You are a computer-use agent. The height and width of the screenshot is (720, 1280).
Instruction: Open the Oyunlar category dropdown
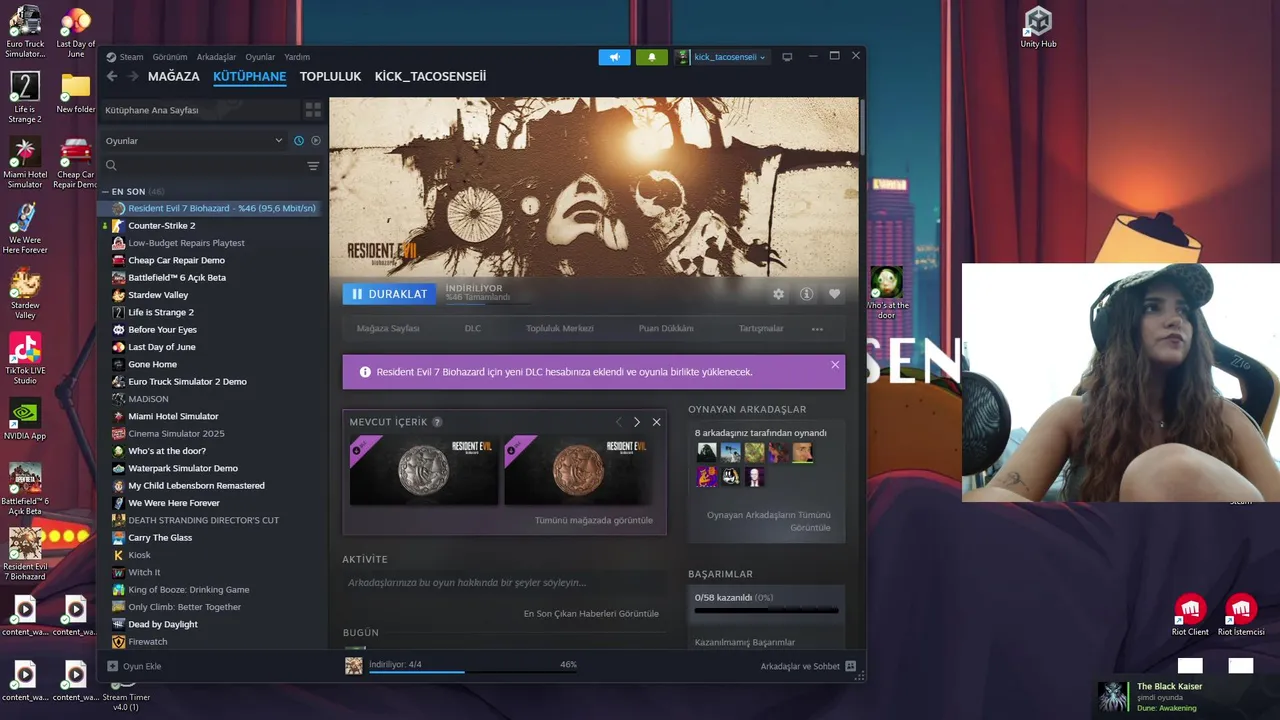coord(194,141)
